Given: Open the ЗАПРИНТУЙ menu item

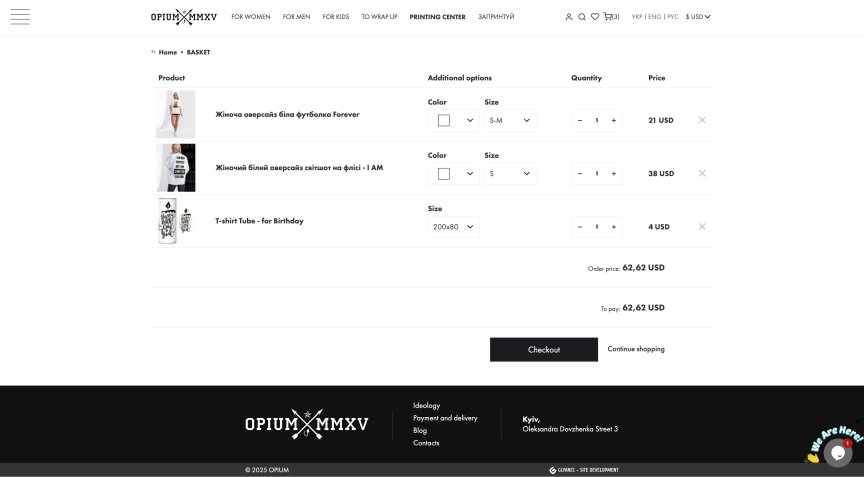Looking at the screenshot, I should point(496,17).
